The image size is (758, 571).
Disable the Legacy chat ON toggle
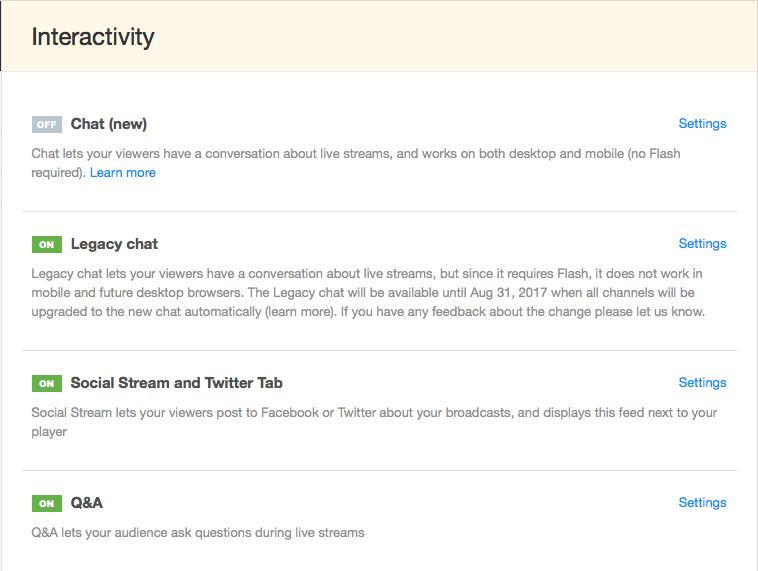pyautogui.click(x=47, y=244)
